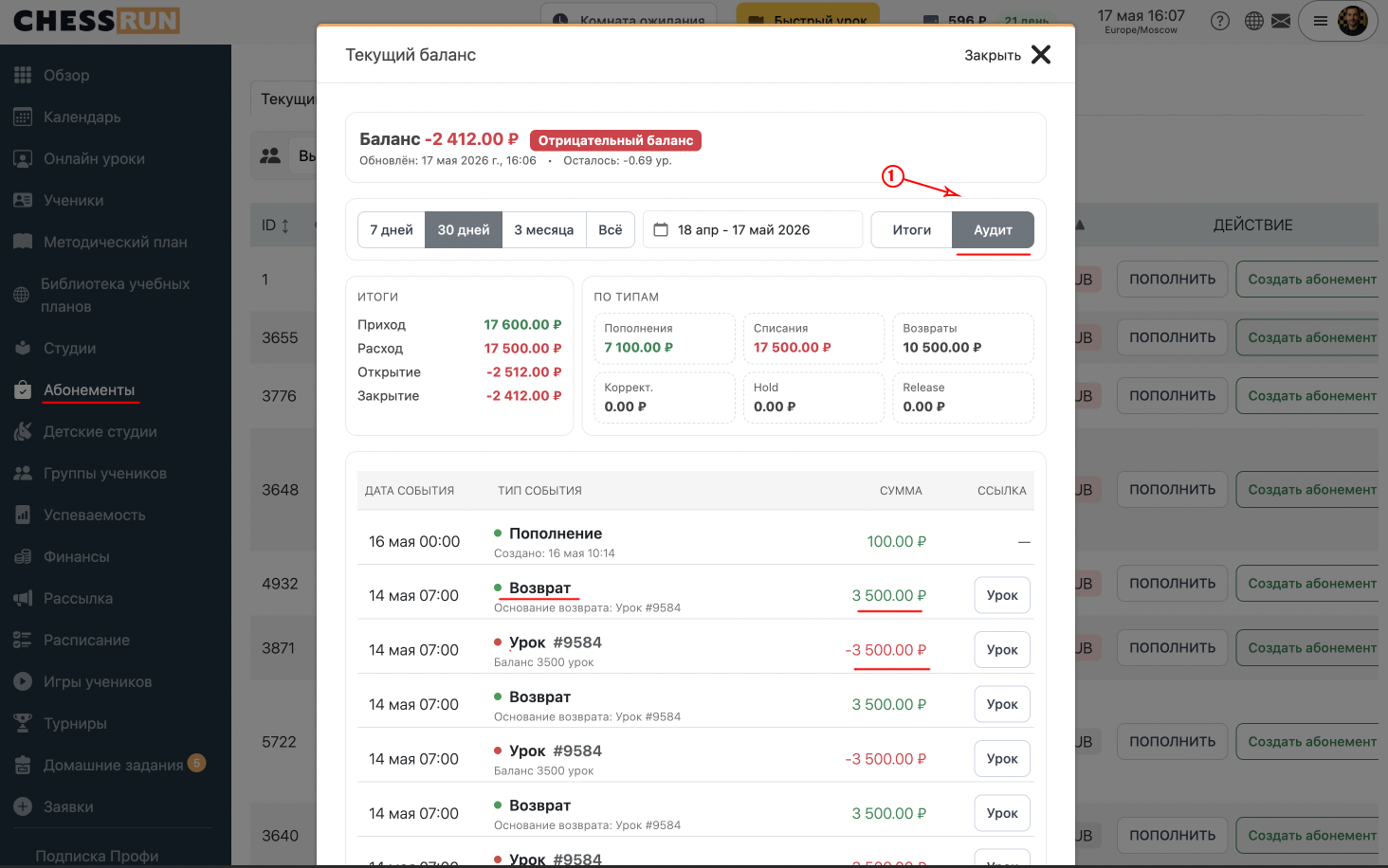Viewport: 1388px width, 868px height.
Task: Click the globe language icon
Action: (x=1254, y=21)
